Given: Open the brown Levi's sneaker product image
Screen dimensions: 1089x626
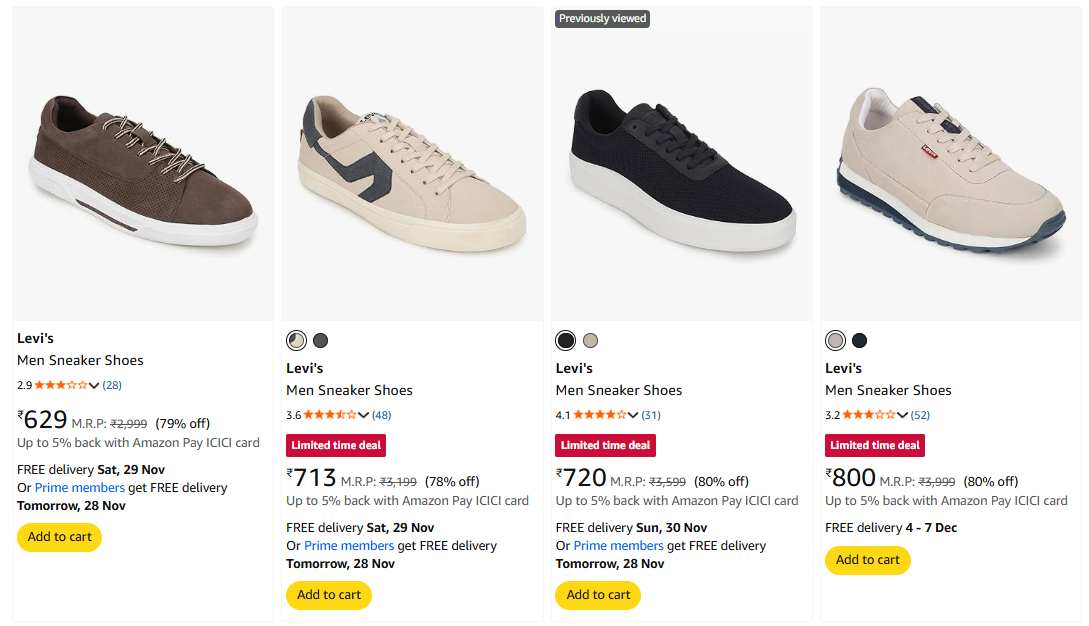Looking at the screenshot, I should point(143,168).
